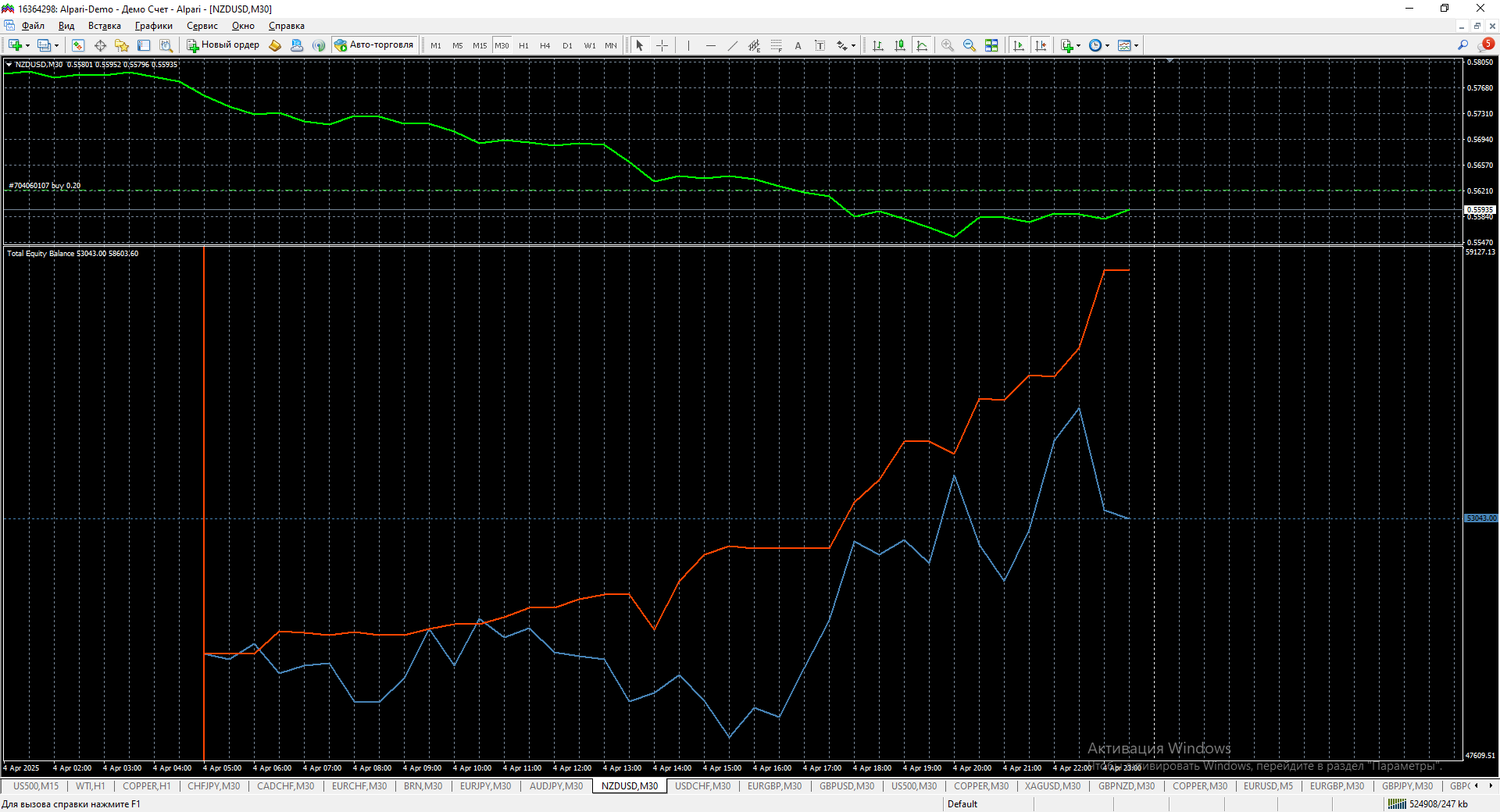This screenshot has width=1500, height=812.
Task: Switch to the WTI,H1 chart tab
Action: tap(90, 786)
